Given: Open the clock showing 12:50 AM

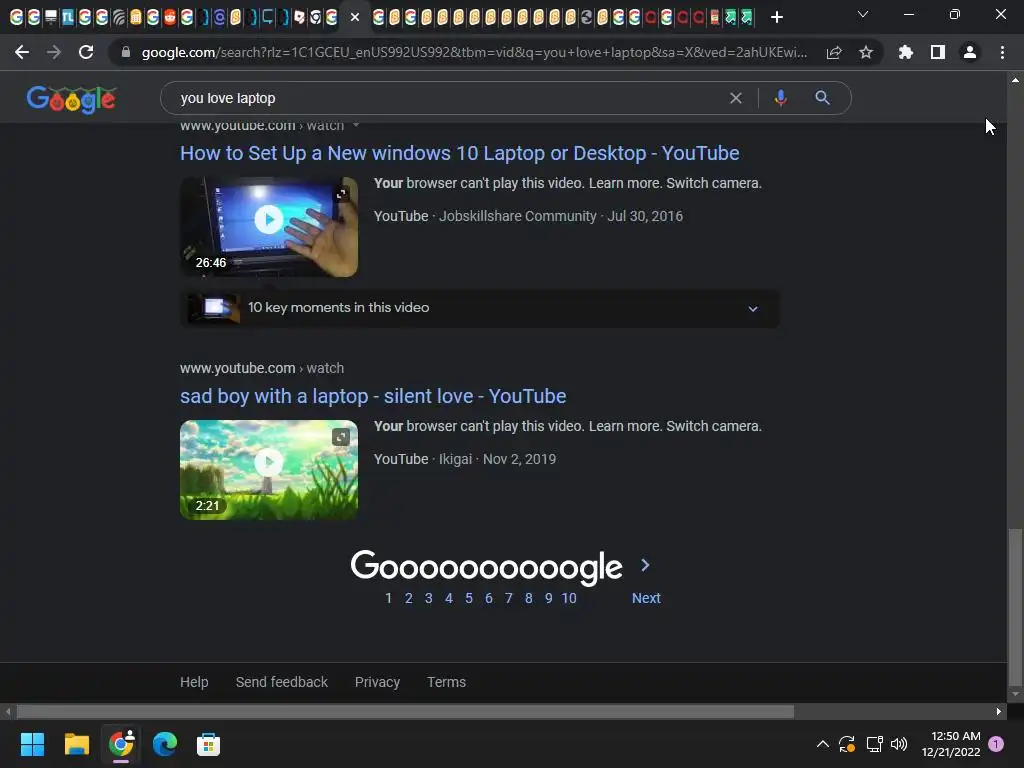Looking at the screenshot, I should [951, 744].
